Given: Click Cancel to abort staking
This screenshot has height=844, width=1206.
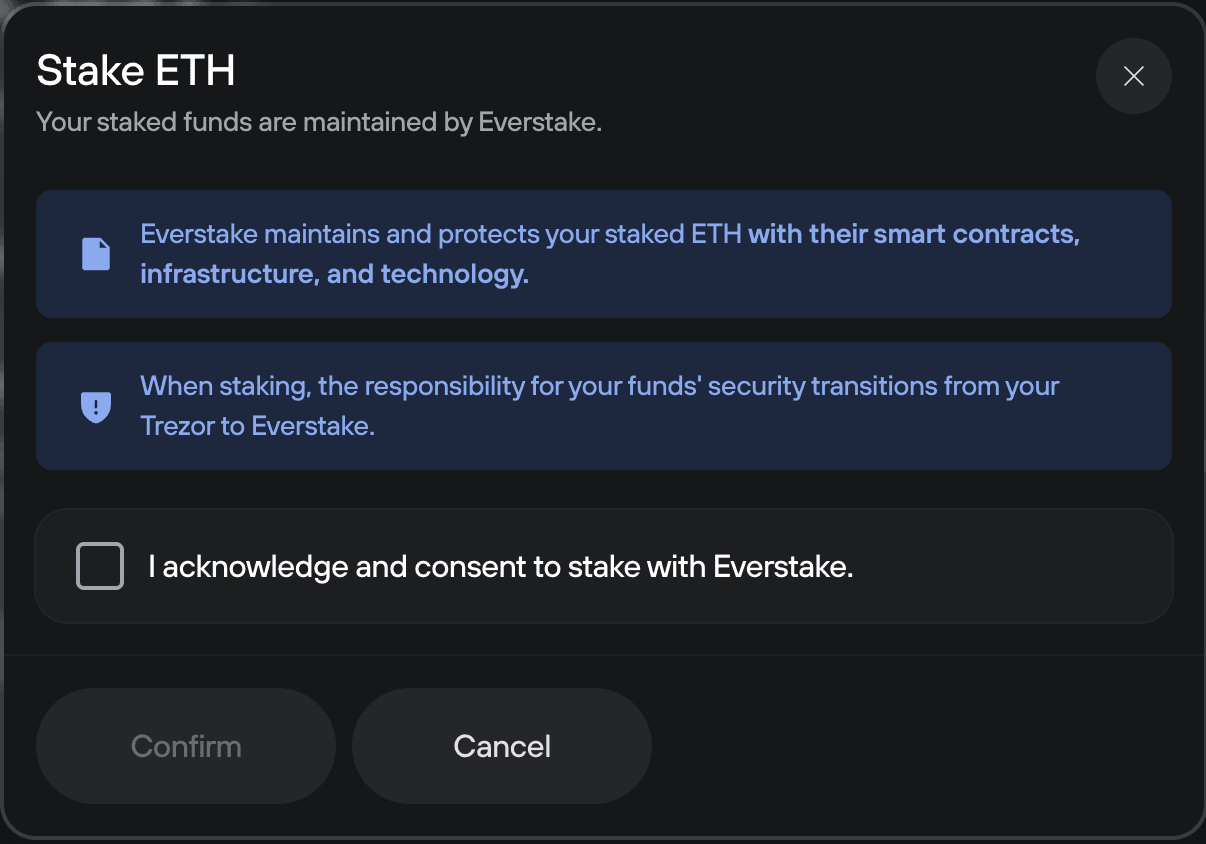Looking at the screenshot, I should [501, 745].
